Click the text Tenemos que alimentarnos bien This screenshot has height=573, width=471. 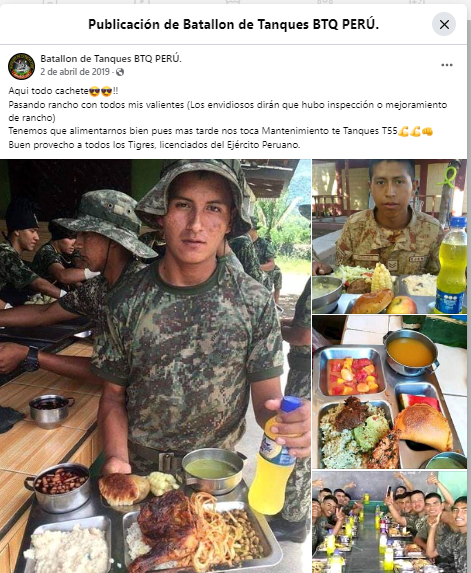[x=75, y=131]
